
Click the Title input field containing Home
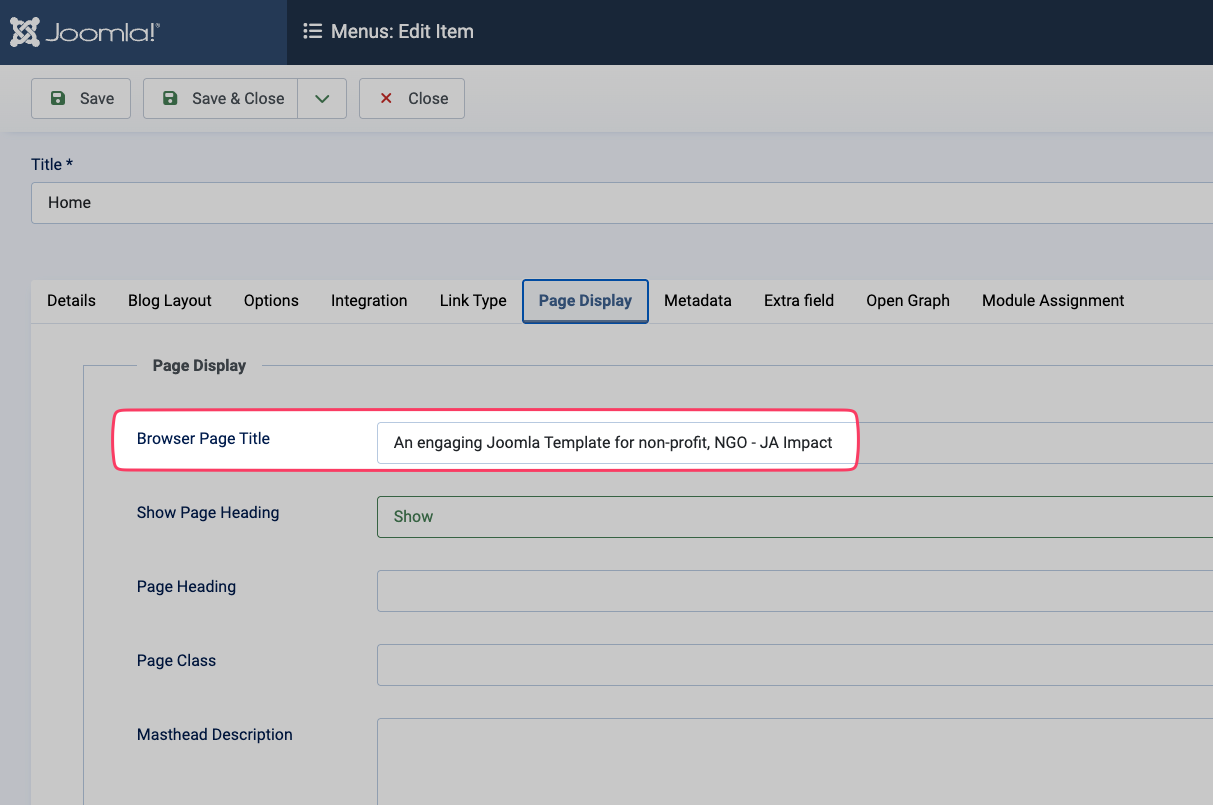coord(620,203)
